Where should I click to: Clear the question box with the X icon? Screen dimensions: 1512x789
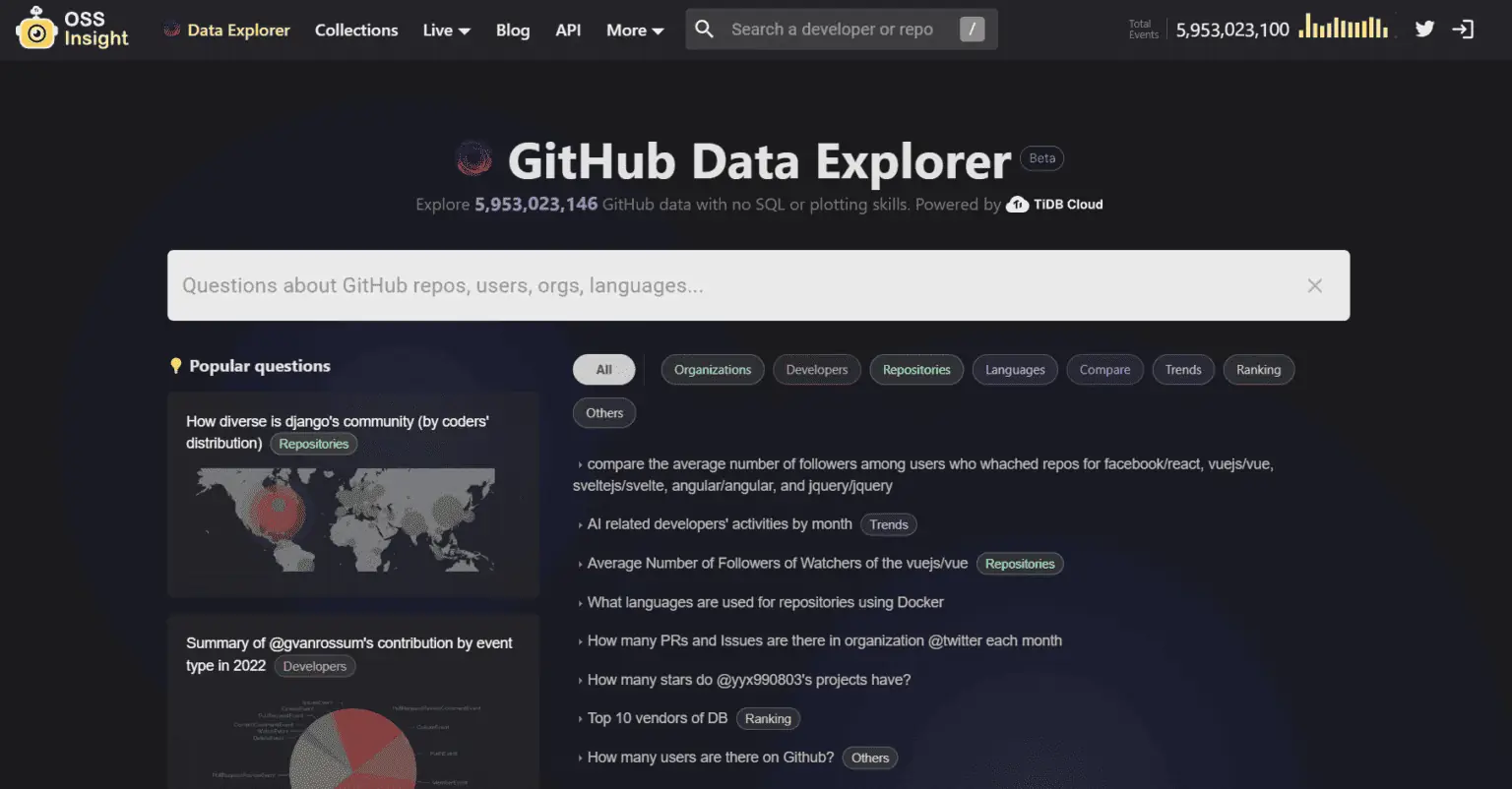[1314, 285]
